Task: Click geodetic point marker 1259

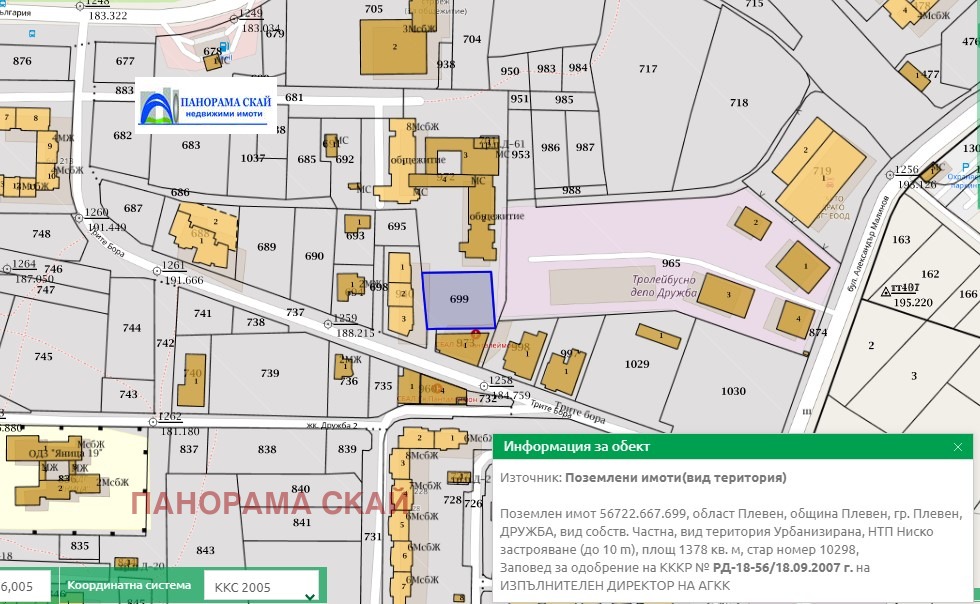Action: point(328,325)
